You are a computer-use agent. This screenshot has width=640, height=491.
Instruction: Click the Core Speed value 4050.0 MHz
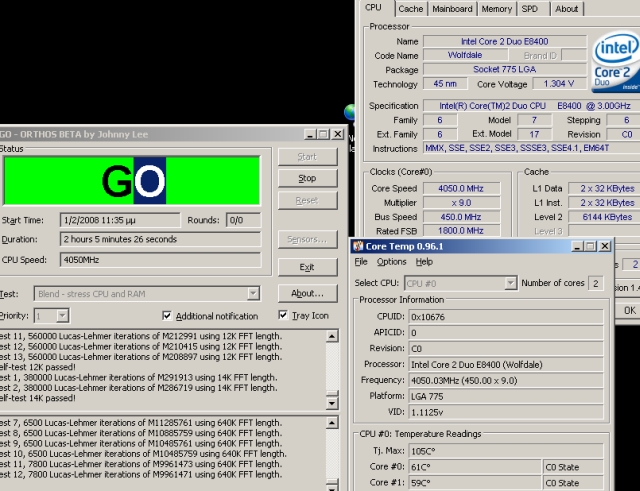461,188
